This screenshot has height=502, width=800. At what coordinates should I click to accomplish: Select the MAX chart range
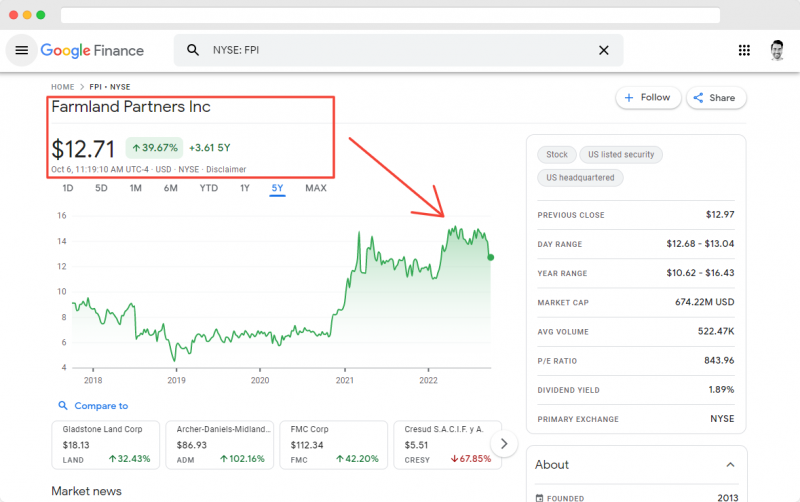coord(316,188)
